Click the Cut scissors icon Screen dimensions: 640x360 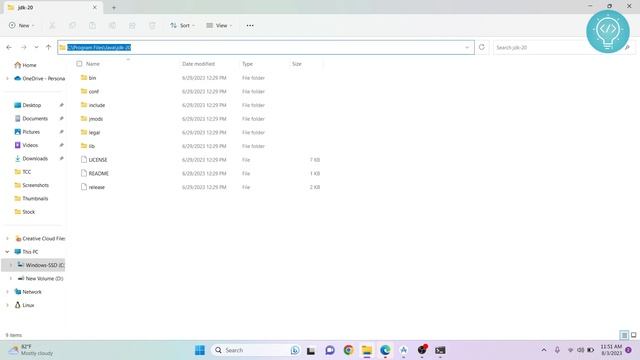point(52,26)
